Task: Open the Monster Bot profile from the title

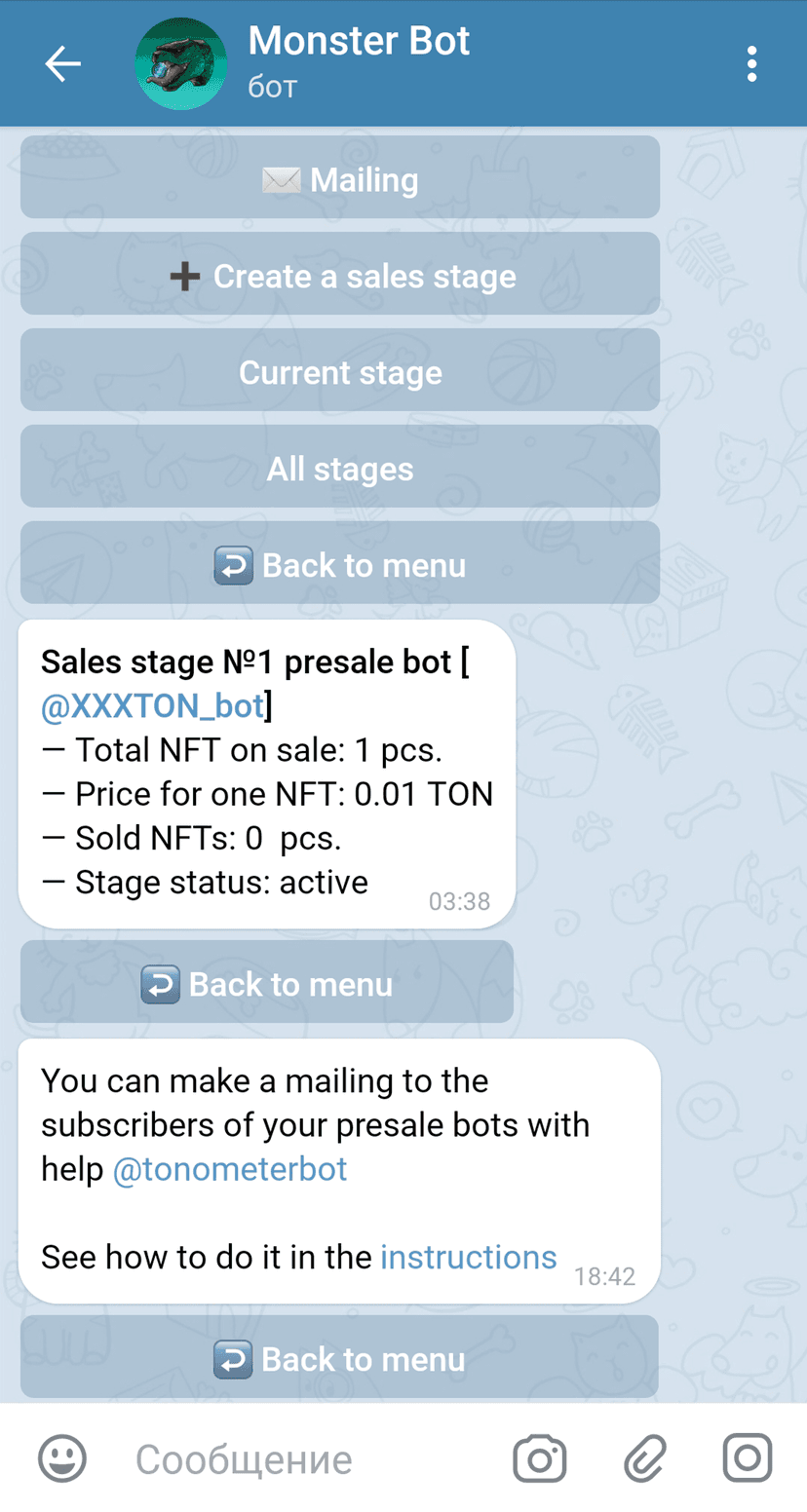Action: click(x=359, y=43)
